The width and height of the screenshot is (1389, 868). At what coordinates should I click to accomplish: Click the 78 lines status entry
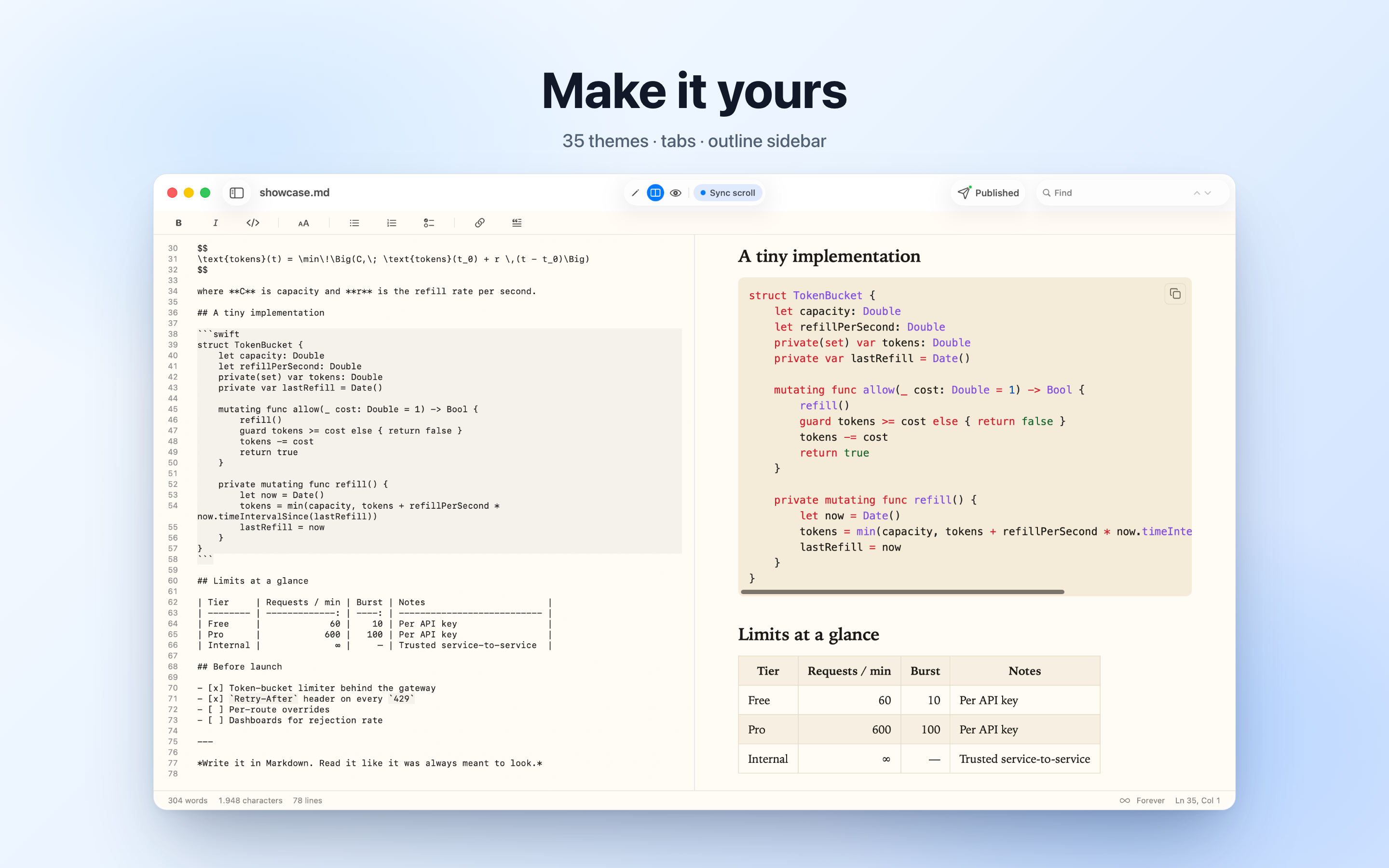point(307,800)
